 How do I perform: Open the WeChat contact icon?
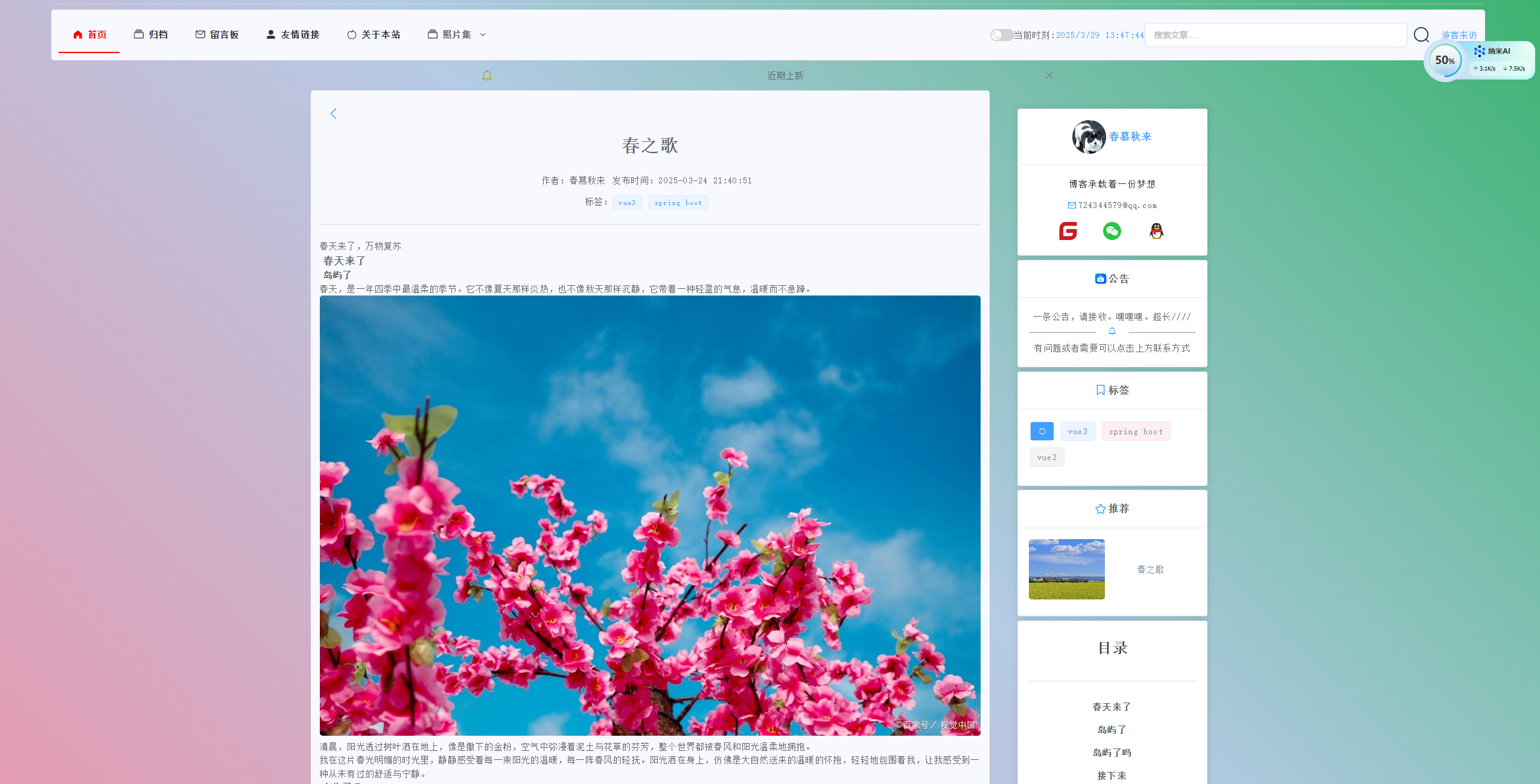(1112, 231)
